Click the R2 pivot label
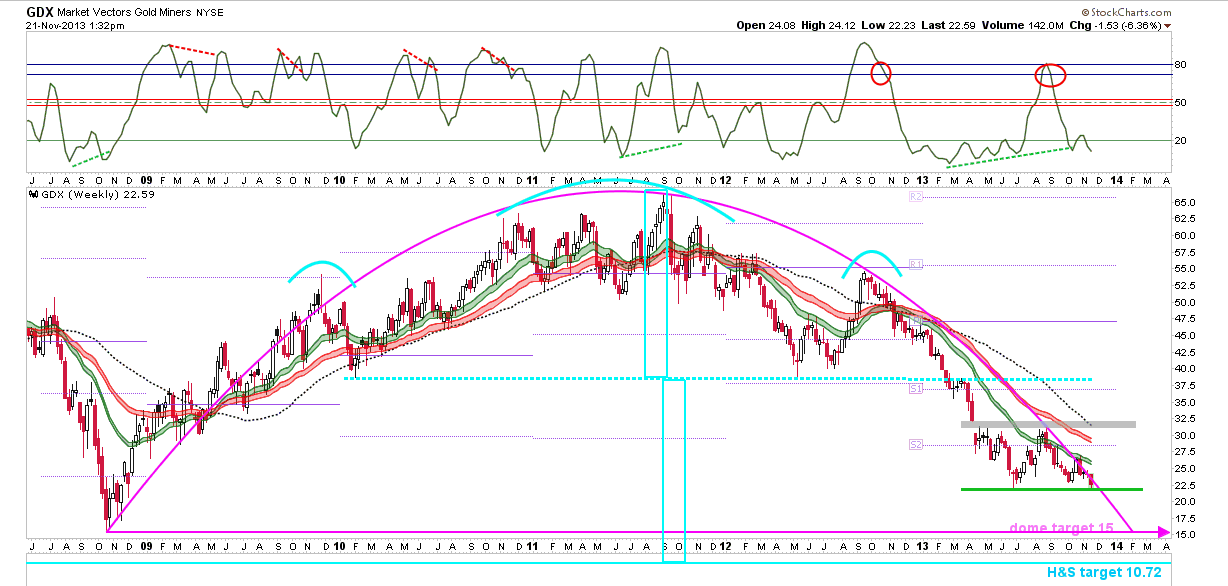Image resolution: width=1228 pixels, height=586 pixels. [915, 198]
